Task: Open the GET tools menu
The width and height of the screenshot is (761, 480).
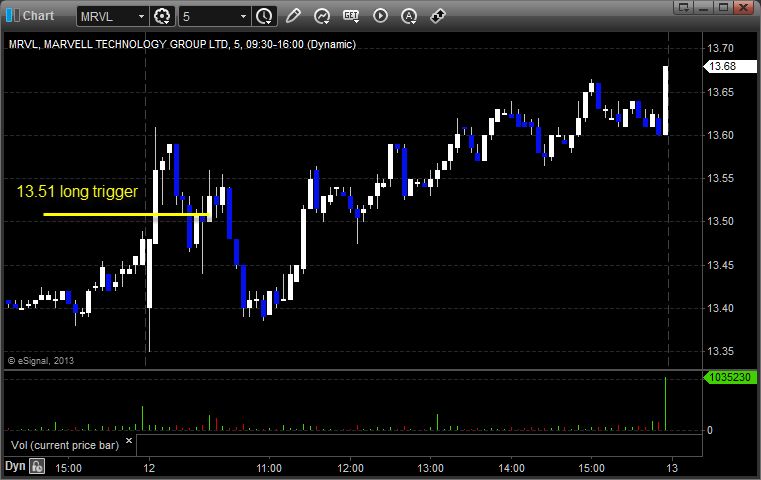Action: point(351,16)
